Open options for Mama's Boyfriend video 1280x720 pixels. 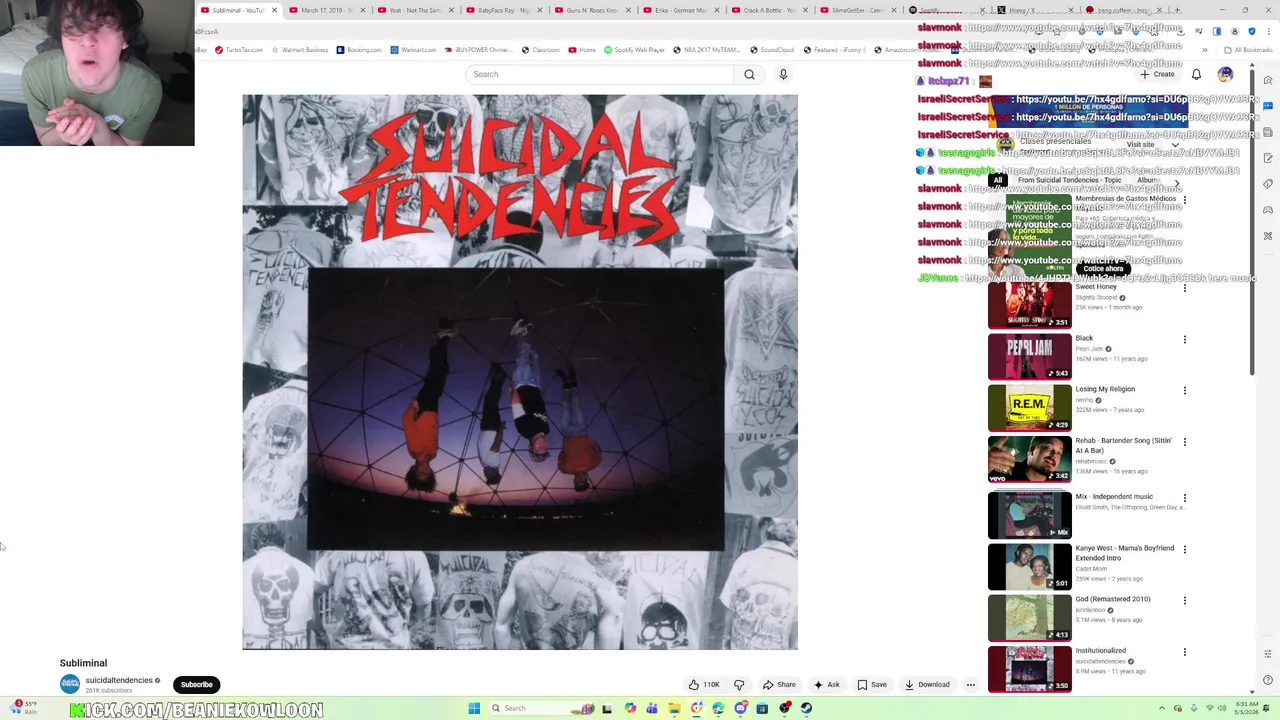(1185, 550)
